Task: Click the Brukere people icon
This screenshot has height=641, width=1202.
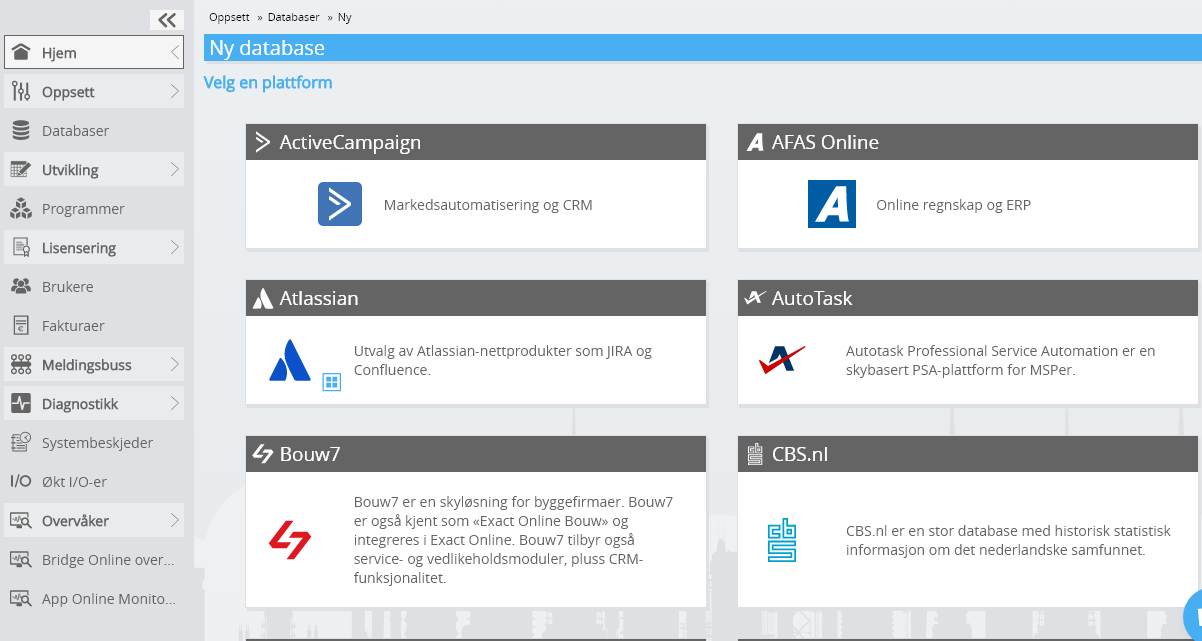Action: tap(21, 287)
